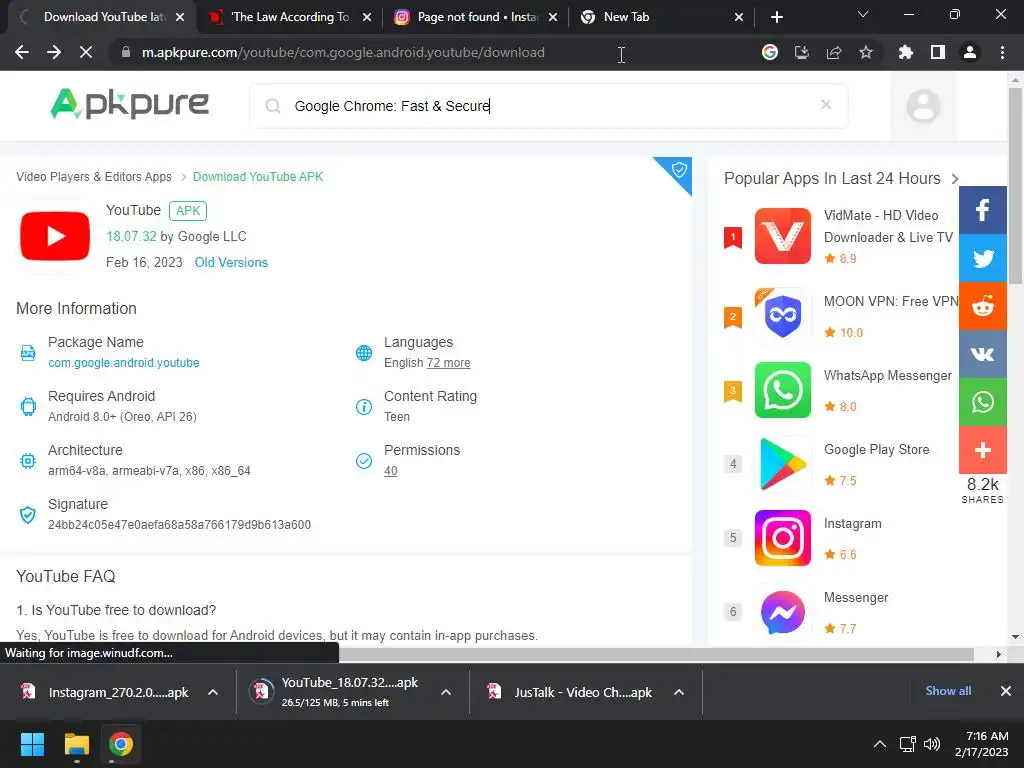Image resolution: width=1024 pixels, height=768 pixels.
Task: Open Google Play Store app icon
Action: pyautogui.click(x=782, y=464)
